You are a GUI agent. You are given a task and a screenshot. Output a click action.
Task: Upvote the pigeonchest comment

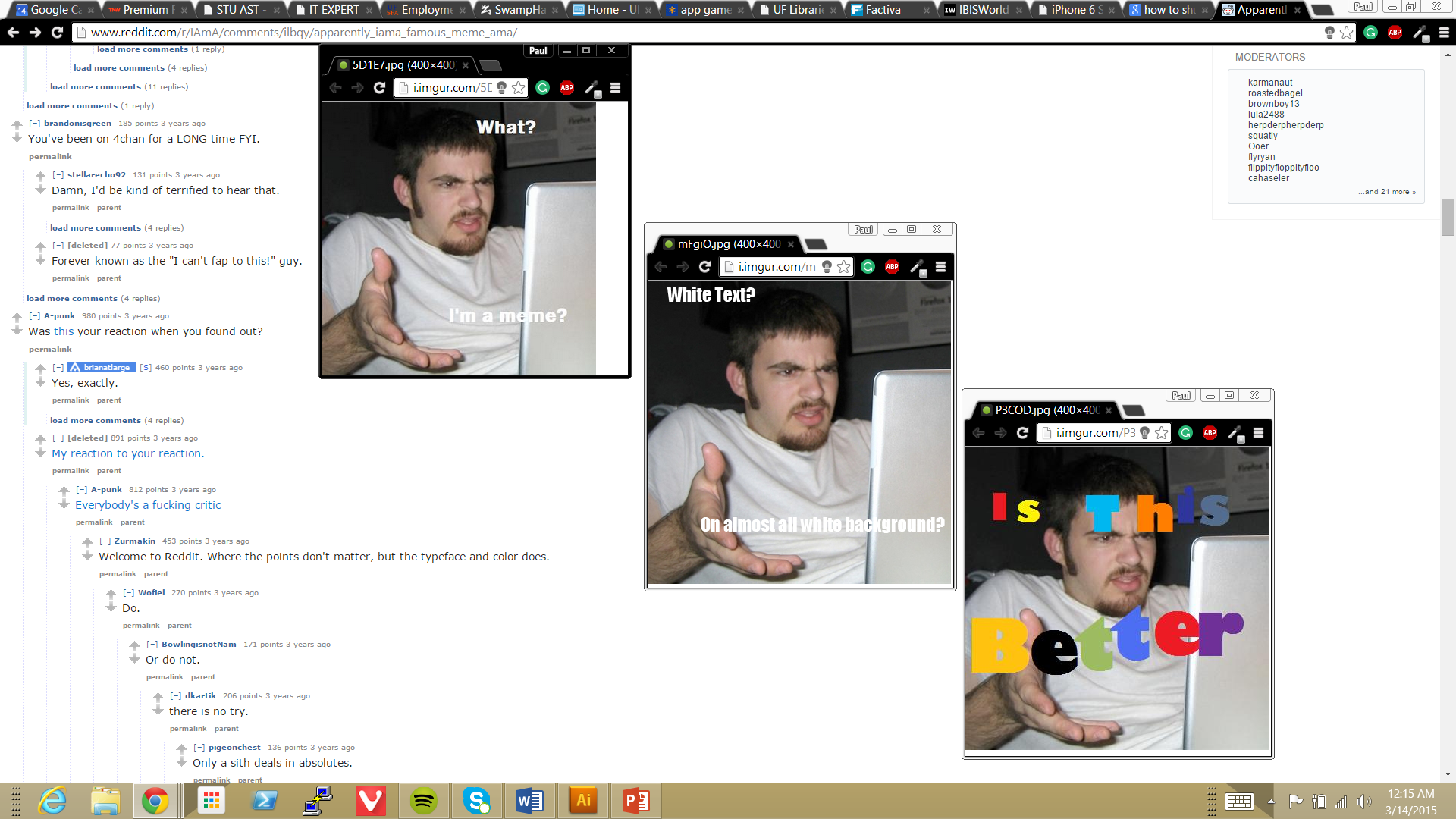181,748
